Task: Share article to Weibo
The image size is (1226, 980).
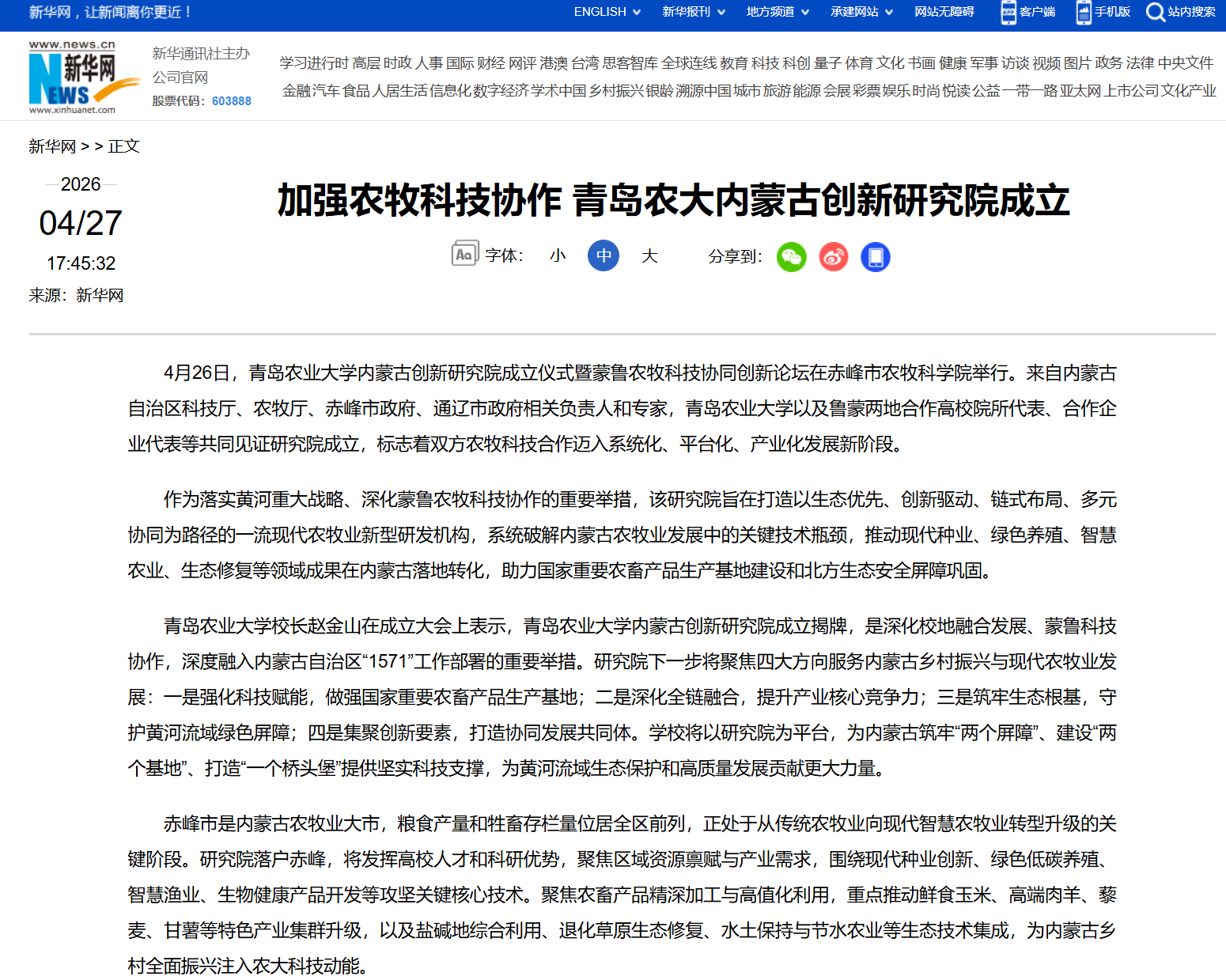Action: [833, 257]
